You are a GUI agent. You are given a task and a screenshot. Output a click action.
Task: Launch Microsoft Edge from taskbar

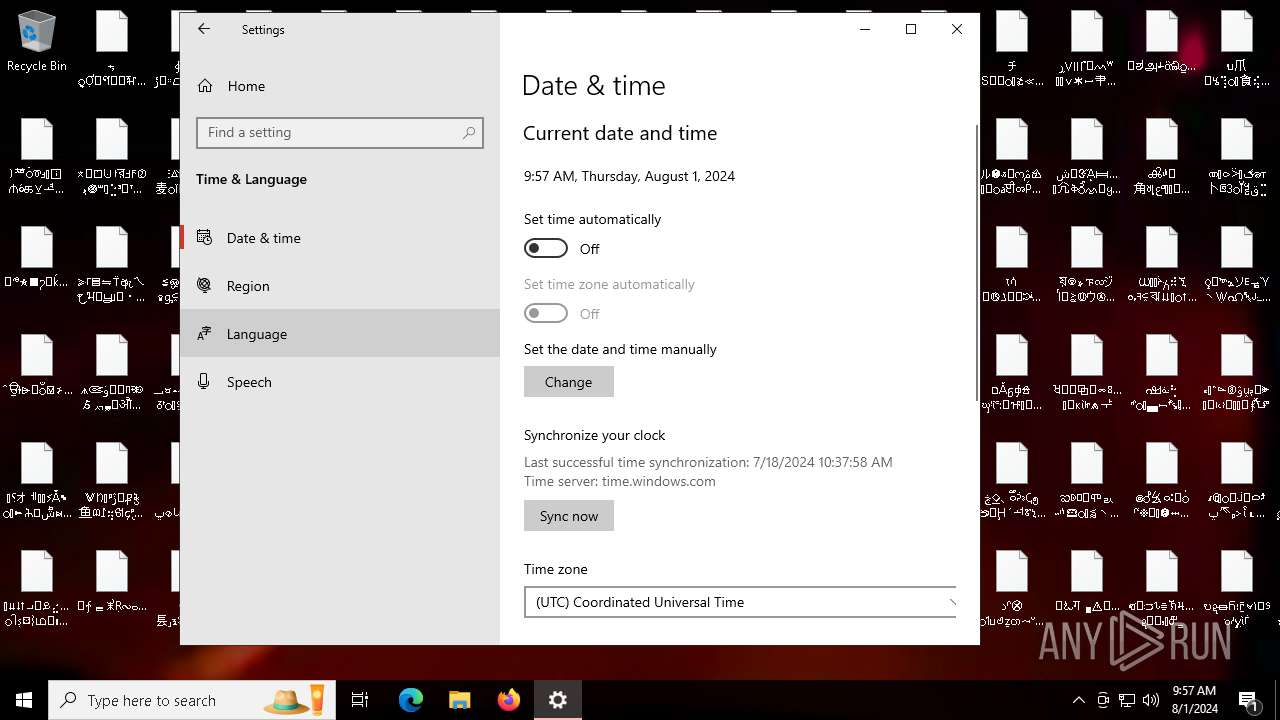click(411, 700)
